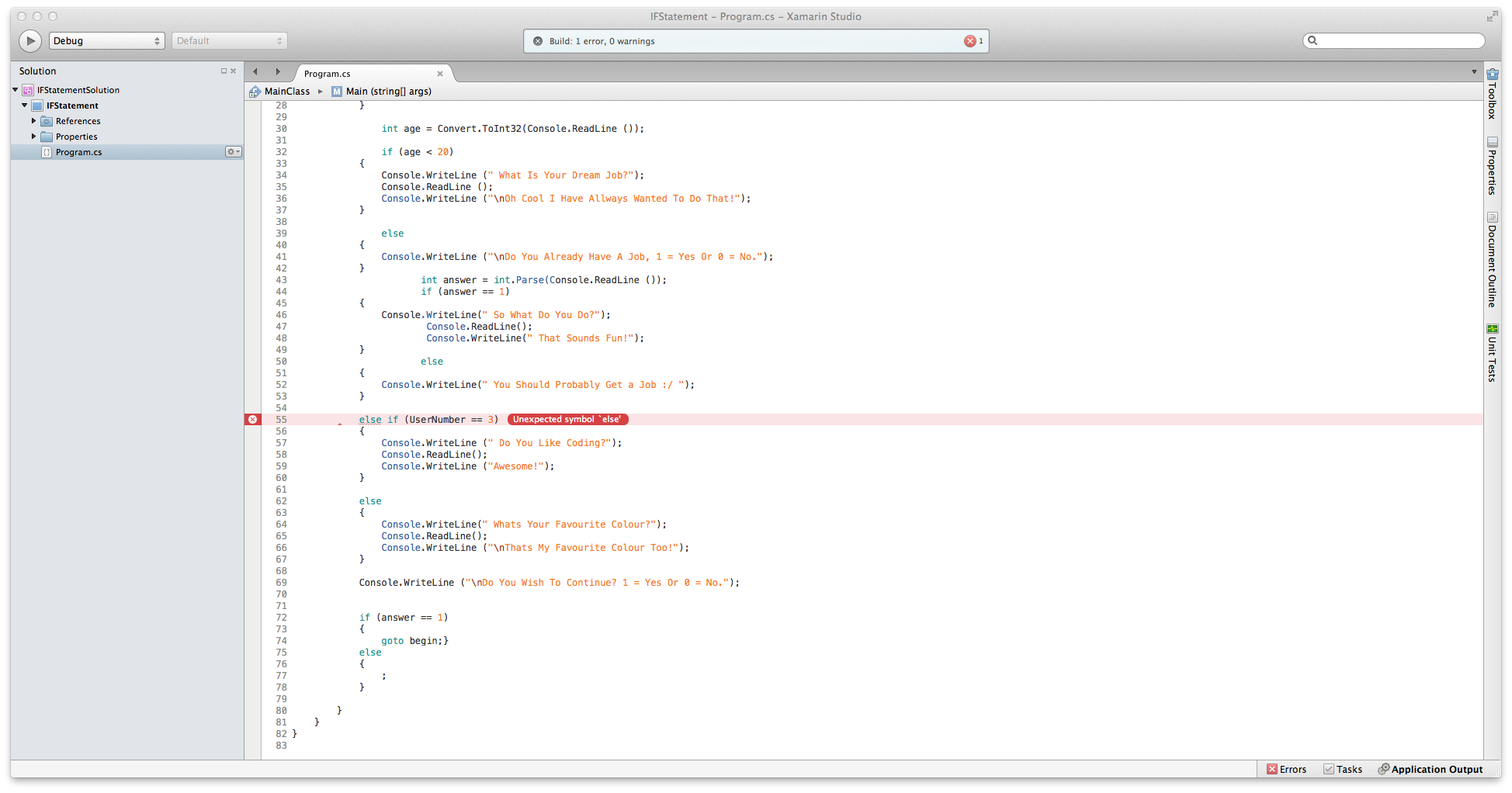Click the MainClass class icon in breadcrumb

(255, 92)
